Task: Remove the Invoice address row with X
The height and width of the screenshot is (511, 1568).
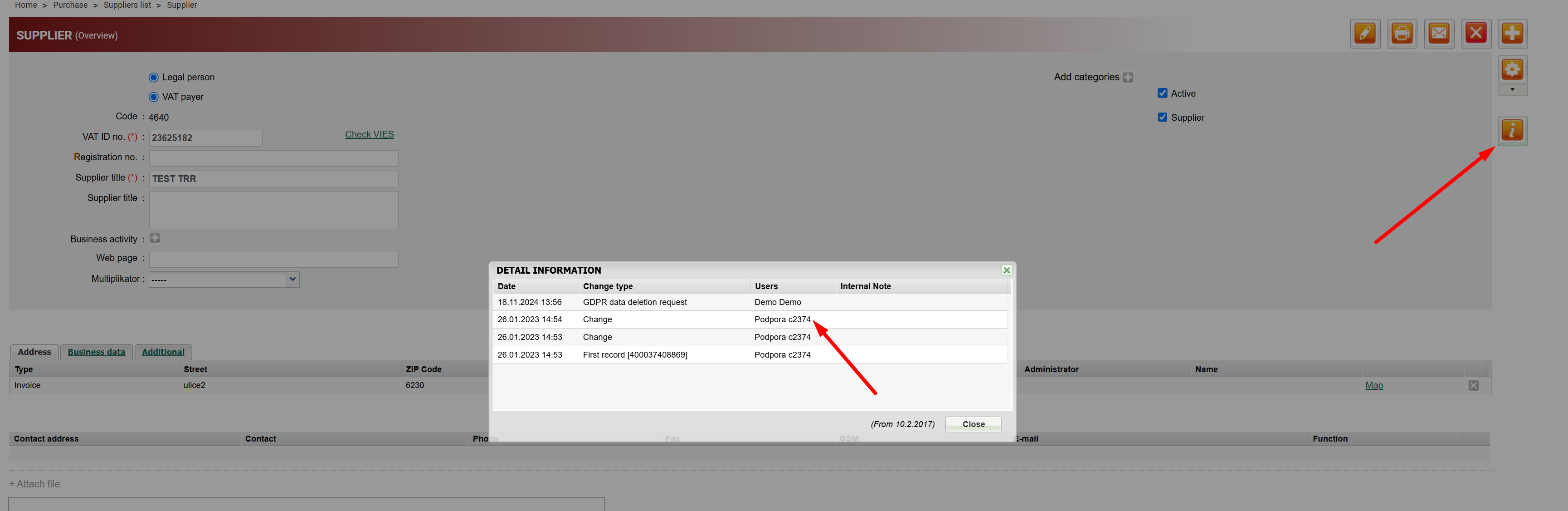Action: [x=1474, y=386]
